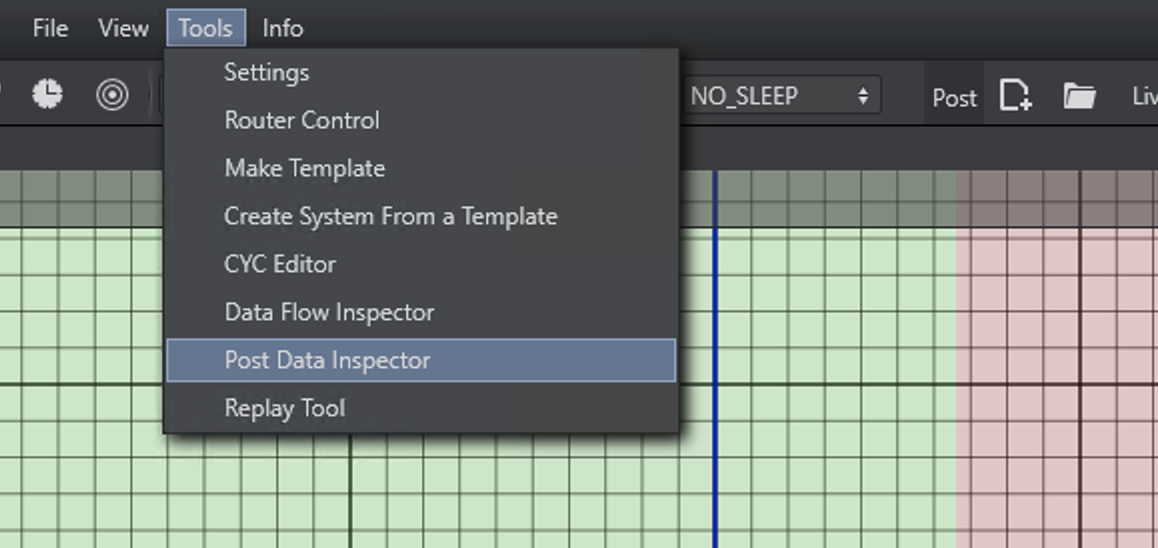The width and height of the screenshot is (1158, 548).
Task: Click the clock icon in the toolbar
Action: tap(46, 95)
